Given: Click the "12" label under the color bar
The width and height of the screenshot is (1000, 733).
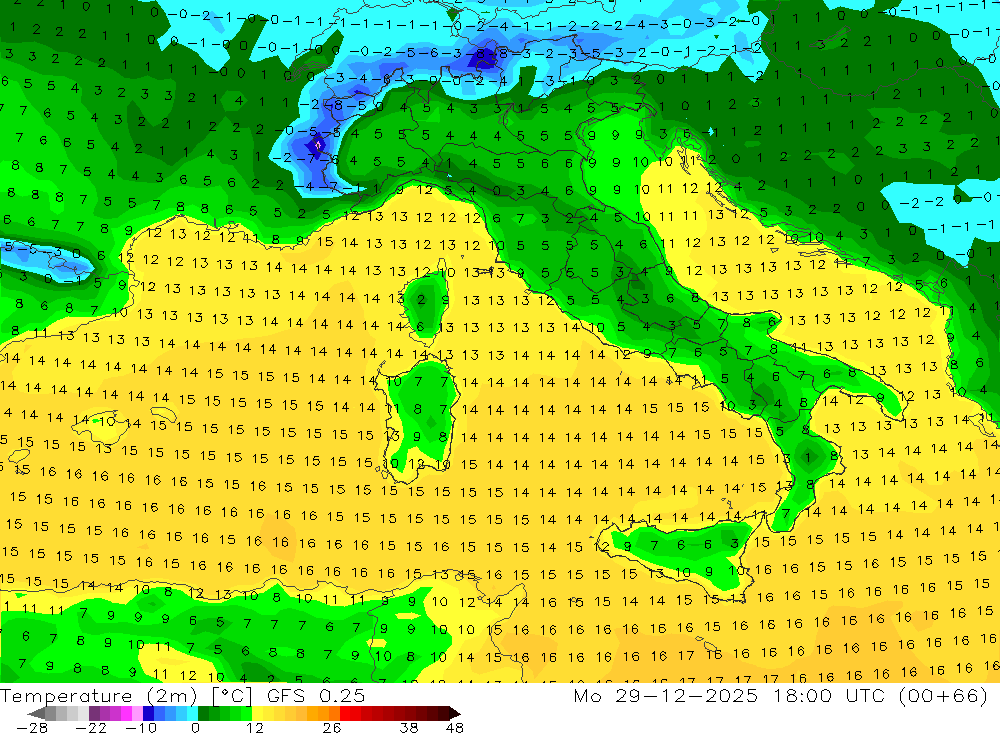Looking at the screenshot, I should coord(255,727).
